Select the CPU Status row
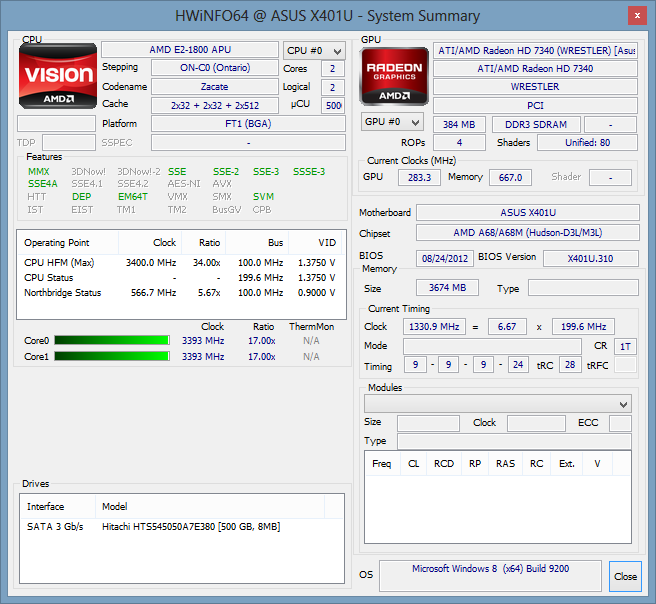 [x=180, y=278]
